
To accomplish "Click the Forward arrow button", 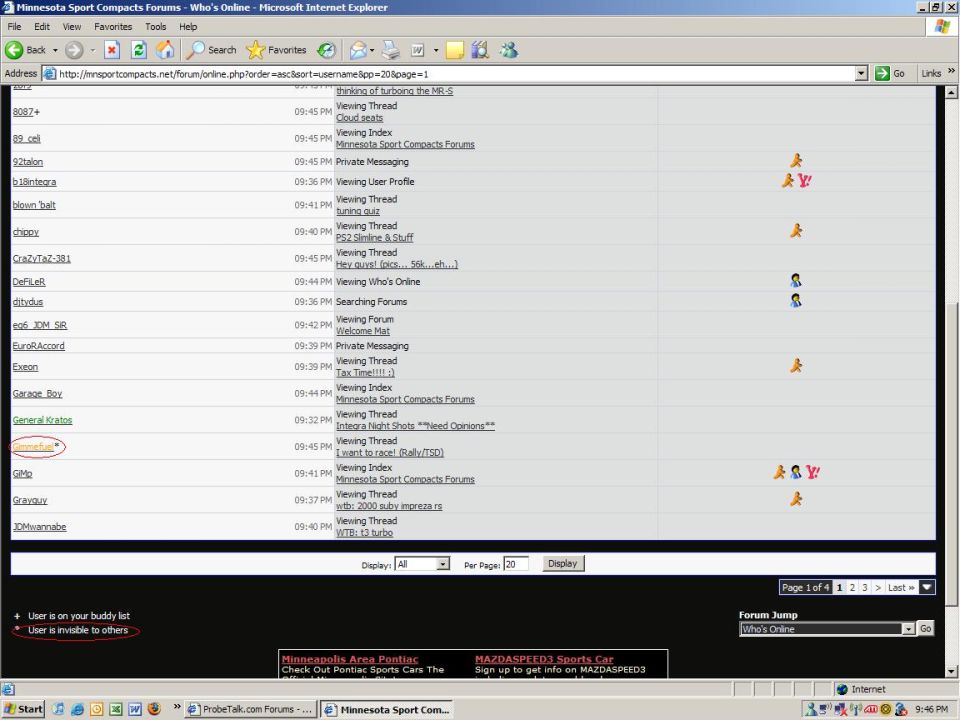I will pyautogui.click(x=74, y=50).
